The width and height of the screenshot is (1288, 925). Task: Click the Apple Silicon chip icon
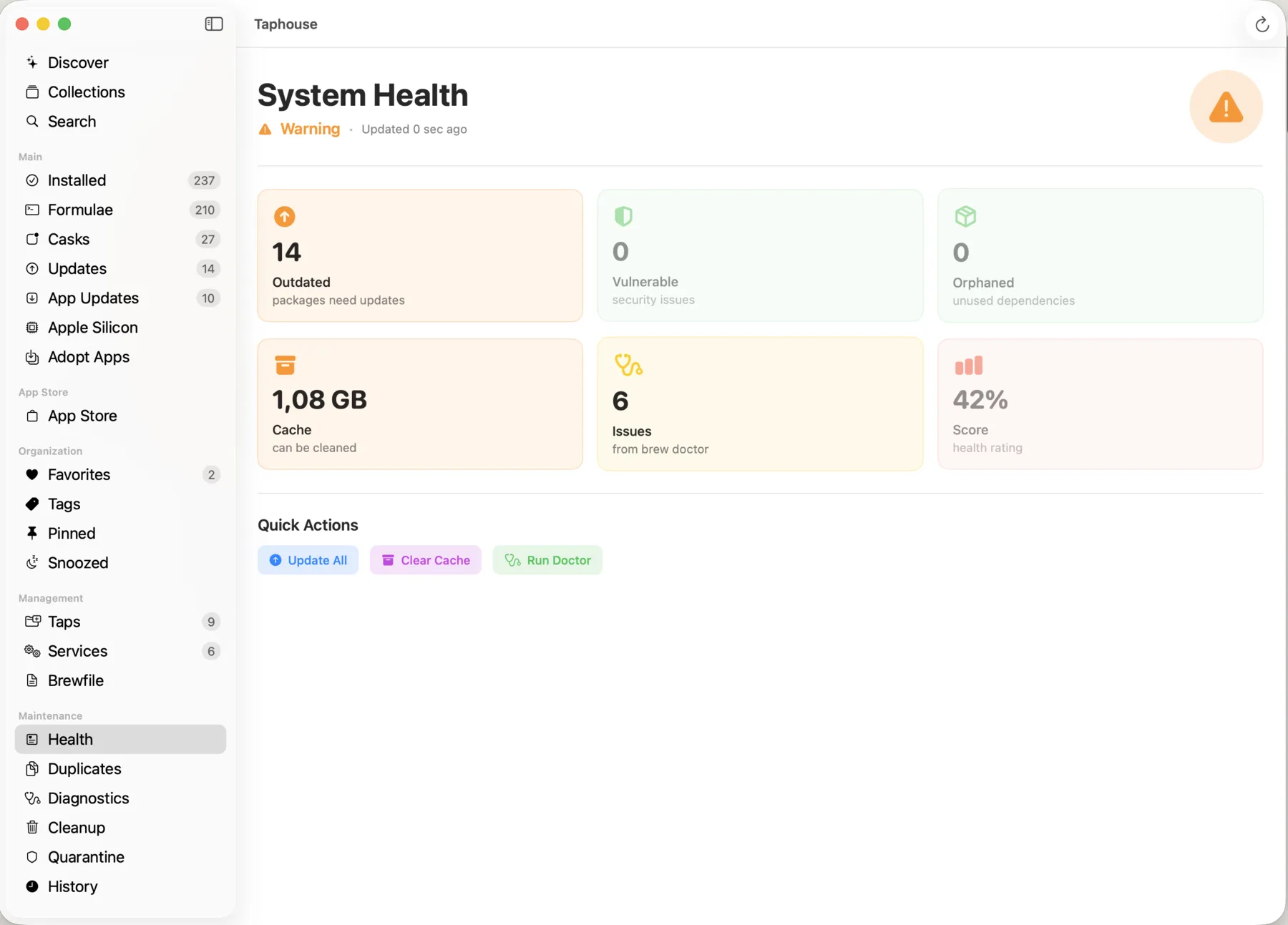click(32, 327)
